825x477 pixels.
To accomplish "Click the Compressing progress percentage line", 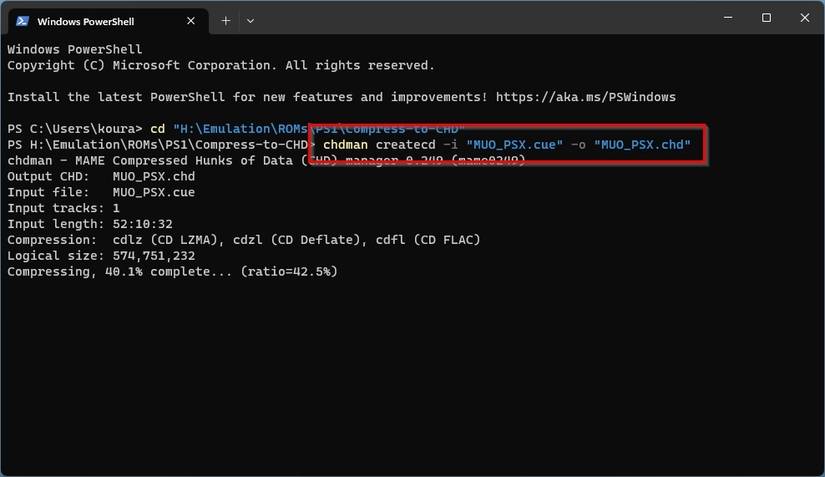I will (x=172, y=271).
